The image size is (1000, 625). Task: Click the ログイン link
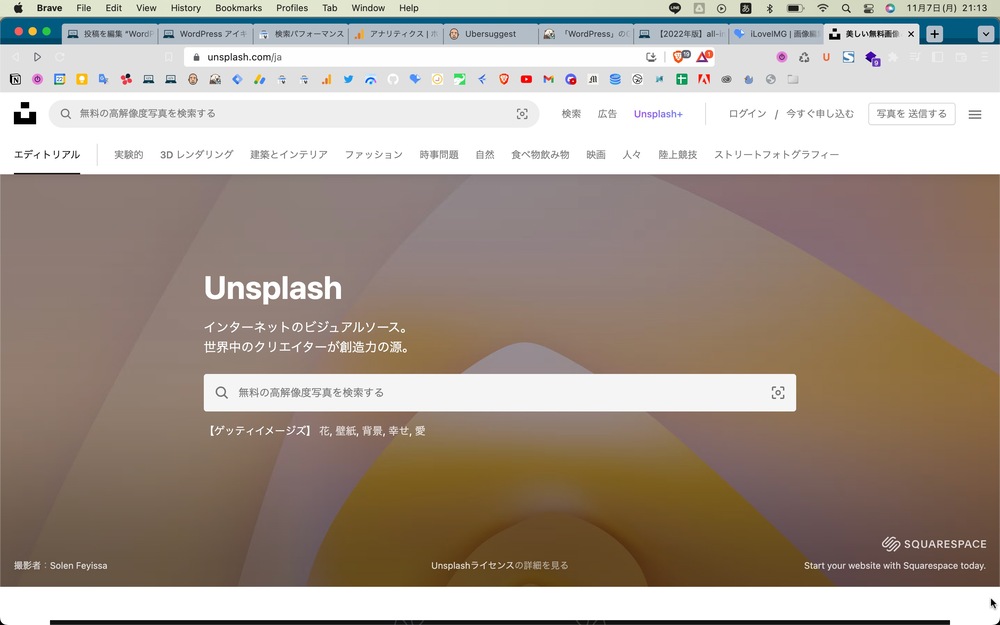coord(747,114)
